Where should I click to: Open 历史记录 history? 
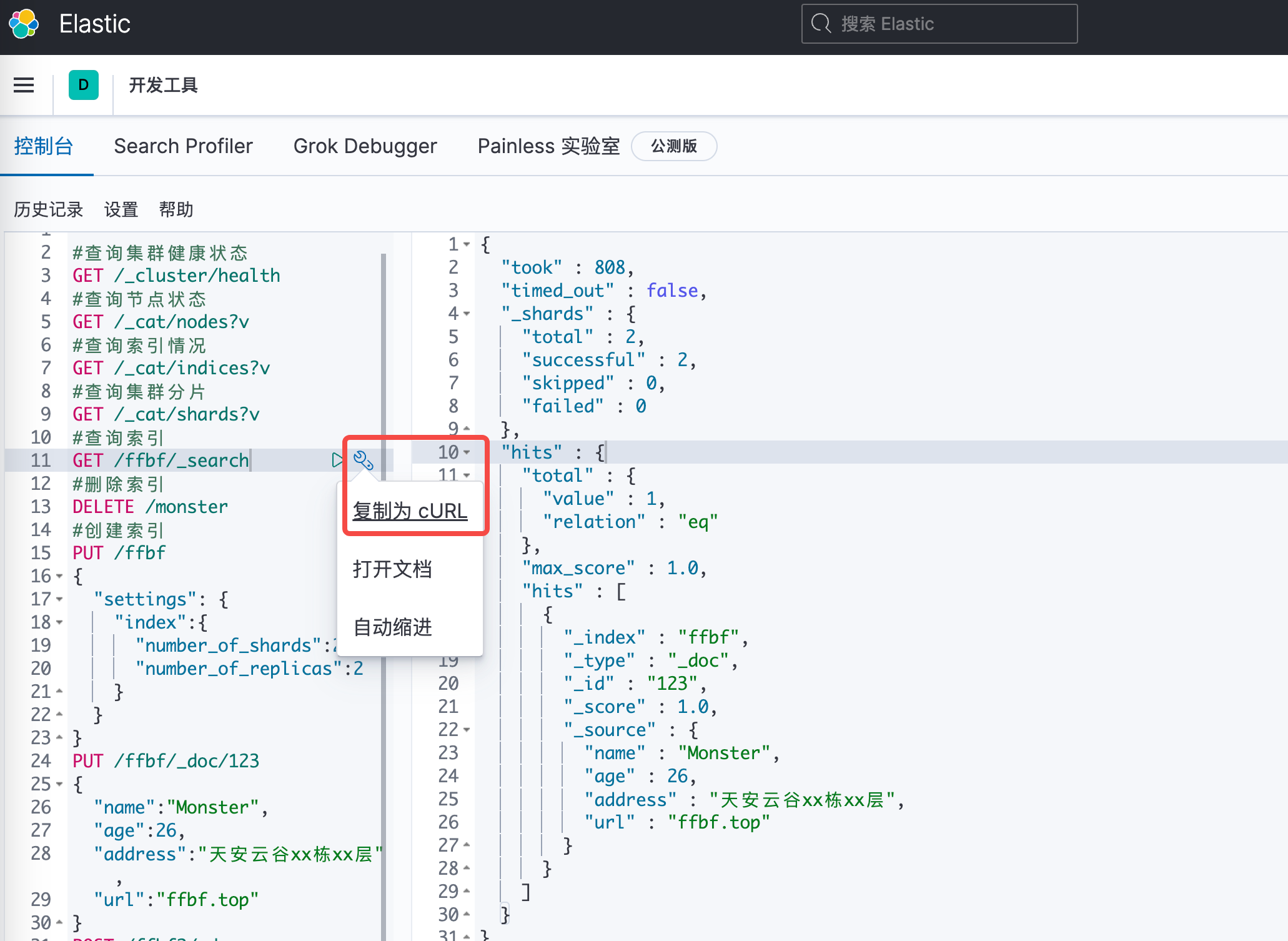tap(48, 209)
